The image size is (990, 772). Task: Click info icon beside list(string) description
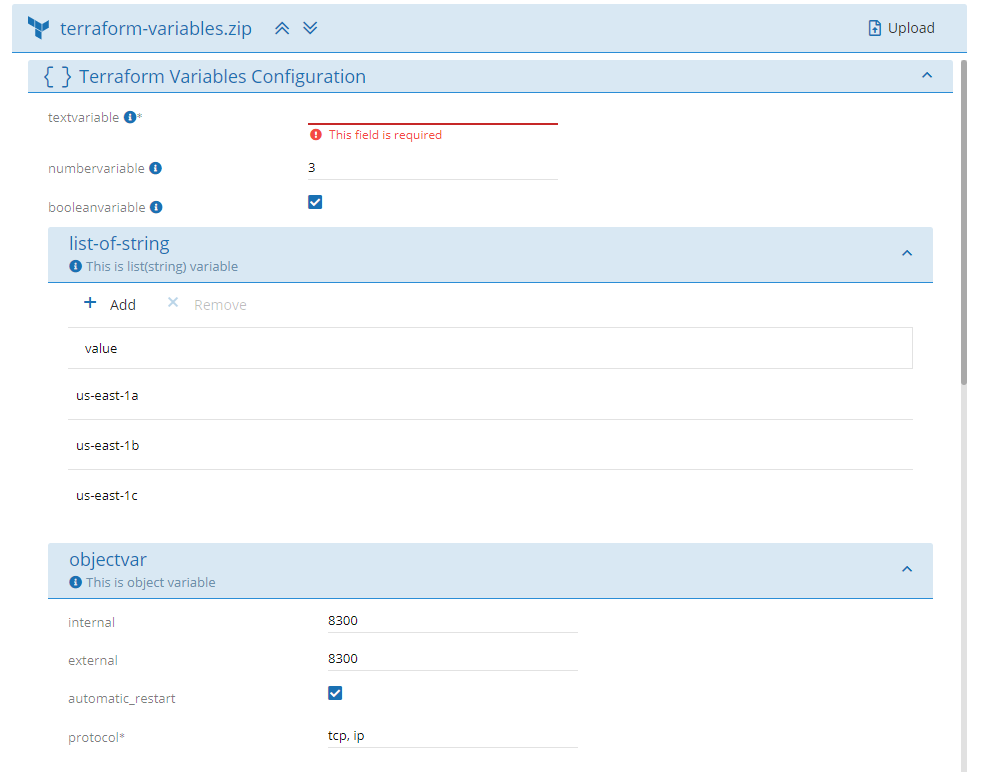point(75,266)
